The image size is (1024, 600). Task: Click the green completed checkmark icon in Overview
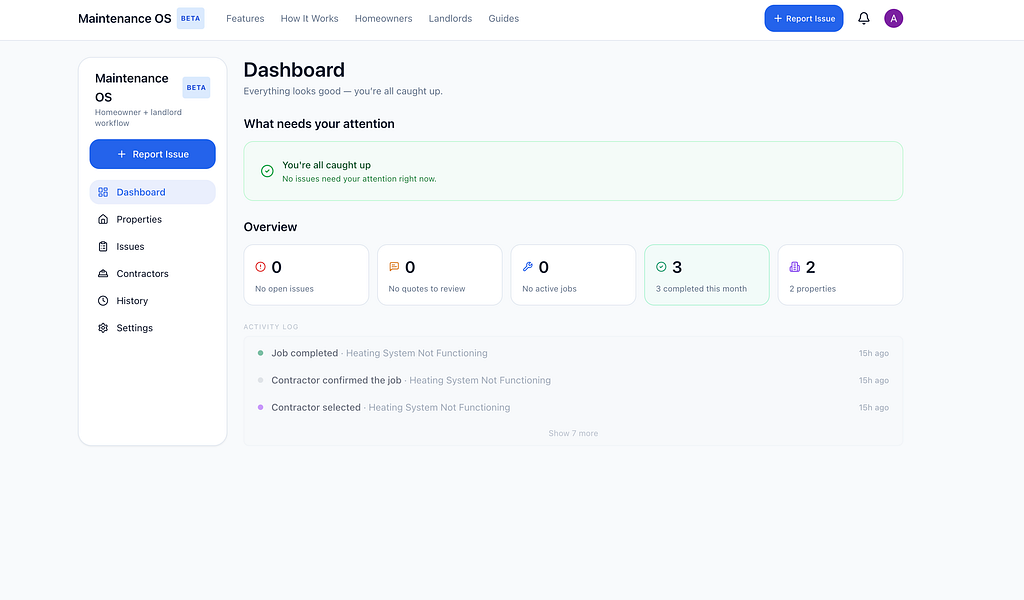coord(661,266)
